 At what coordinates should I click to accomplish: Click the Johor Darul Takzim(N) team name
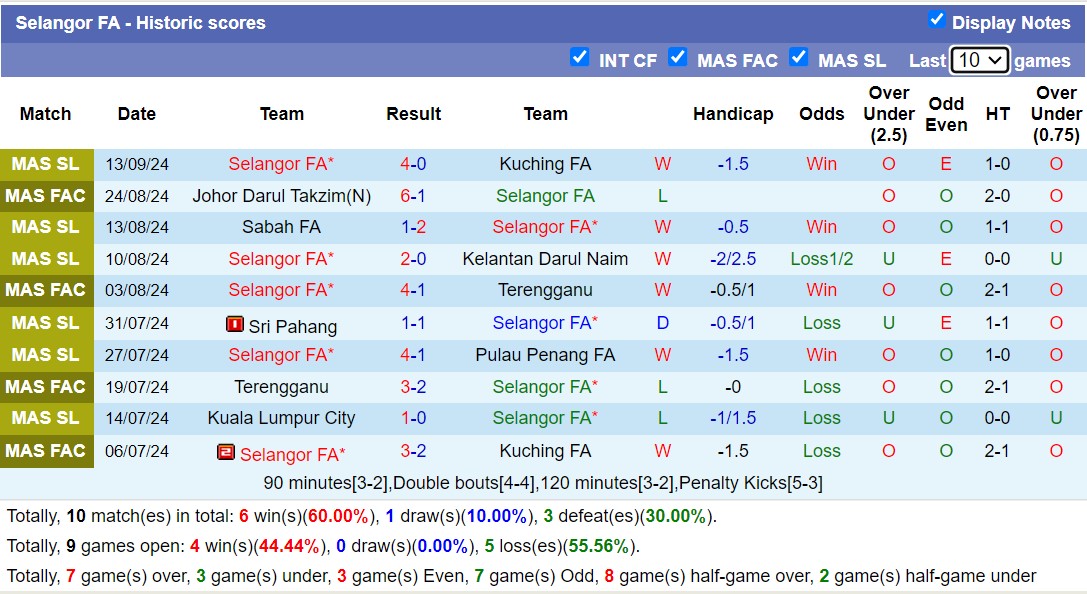tap(281, 195)
